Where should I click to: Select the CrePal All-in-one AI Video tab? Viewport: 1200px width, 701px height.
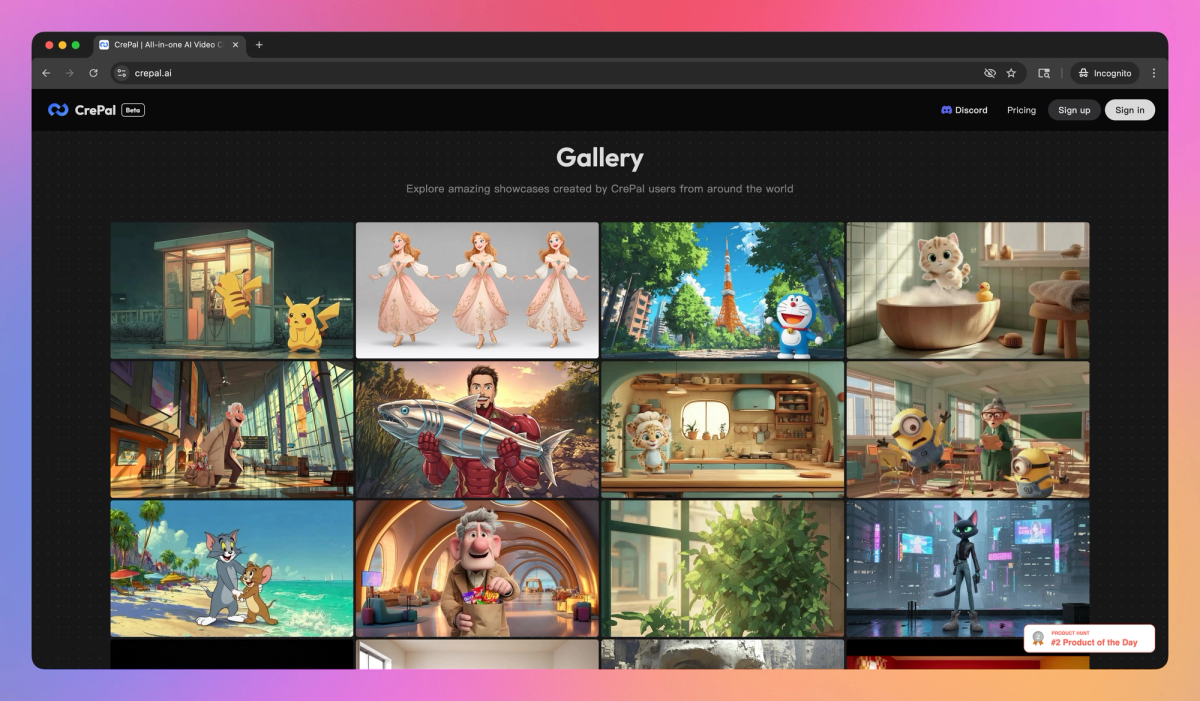pos(169,45)
